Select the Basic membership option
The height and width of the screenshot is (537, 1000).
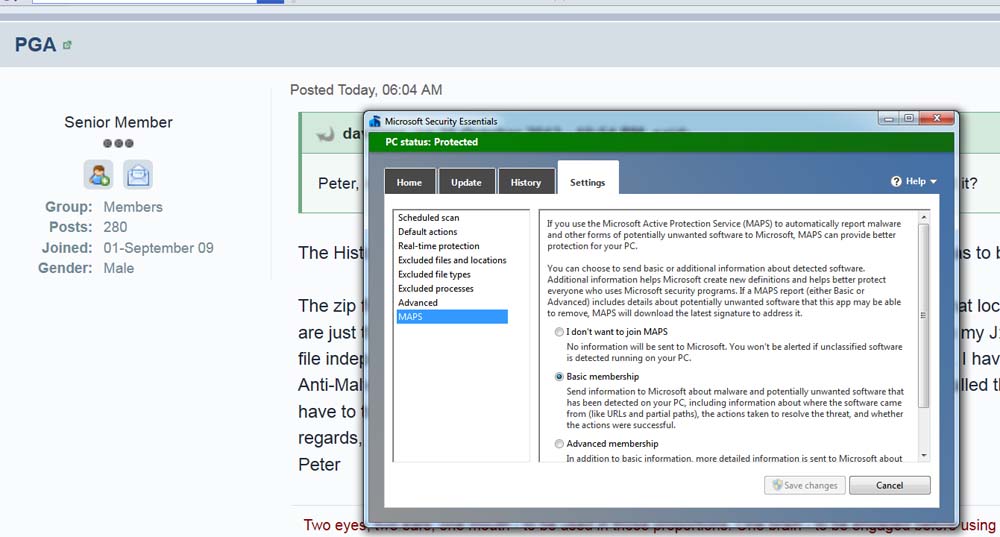tap(558, 376)
